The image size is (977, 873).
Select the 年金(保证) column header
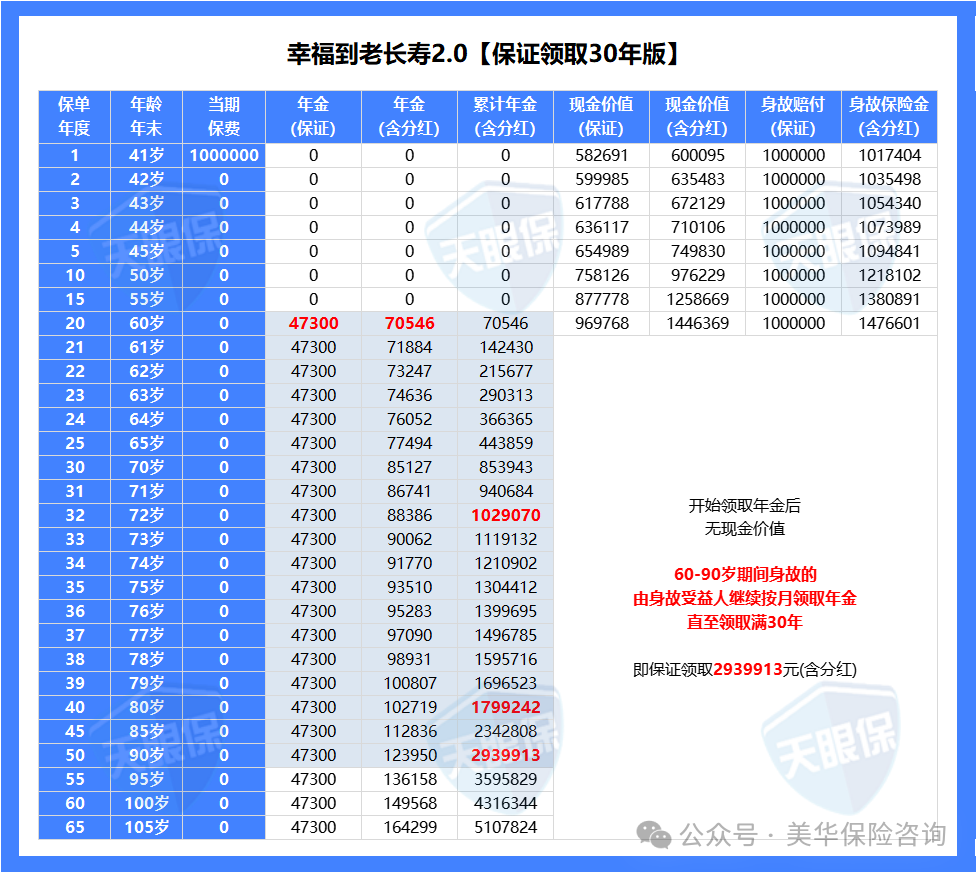click(313, 116)
